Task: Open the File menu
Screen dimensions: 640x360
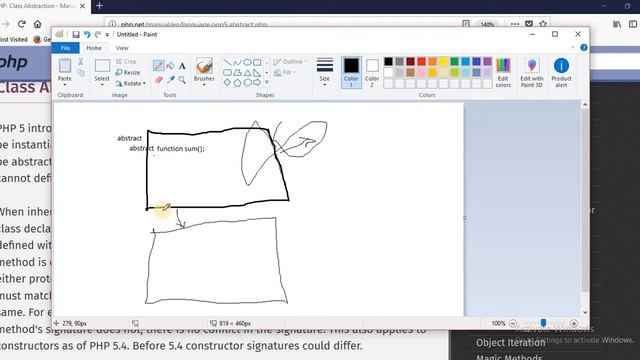Action: tap(65, 48)
